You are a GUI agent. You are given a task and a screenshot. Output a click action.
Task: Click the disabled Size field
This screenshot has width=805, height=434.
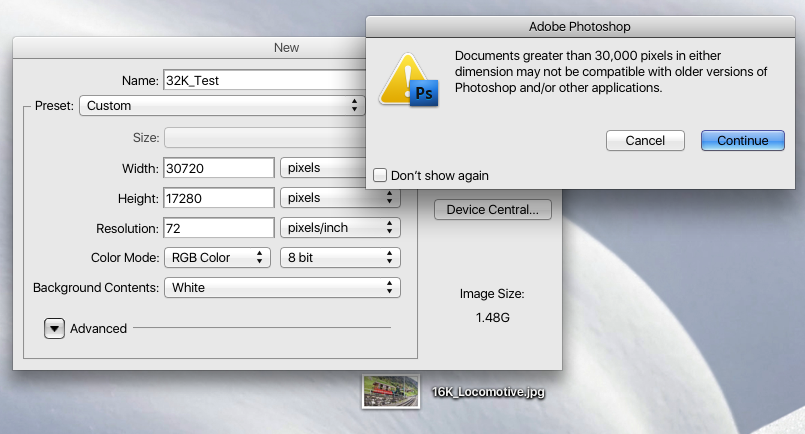coord(262,138)
